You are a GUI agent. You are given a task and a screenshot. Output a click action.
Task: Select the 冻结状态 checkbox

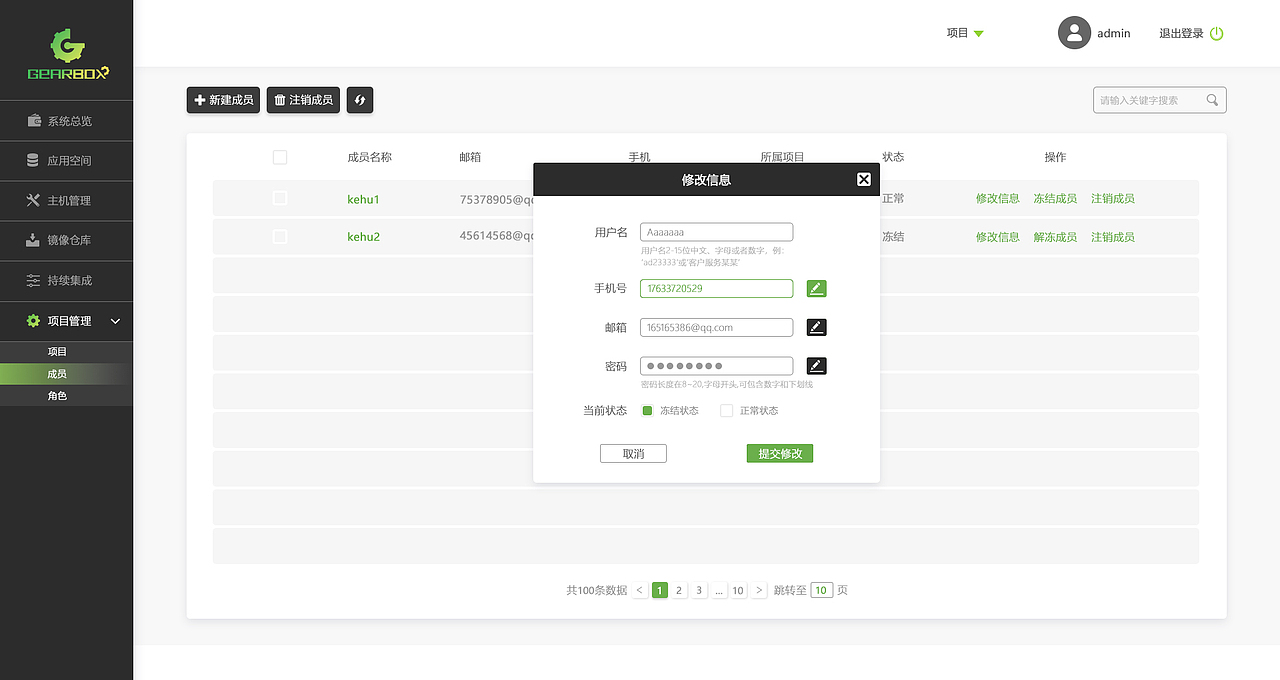(x=647, y=411)
